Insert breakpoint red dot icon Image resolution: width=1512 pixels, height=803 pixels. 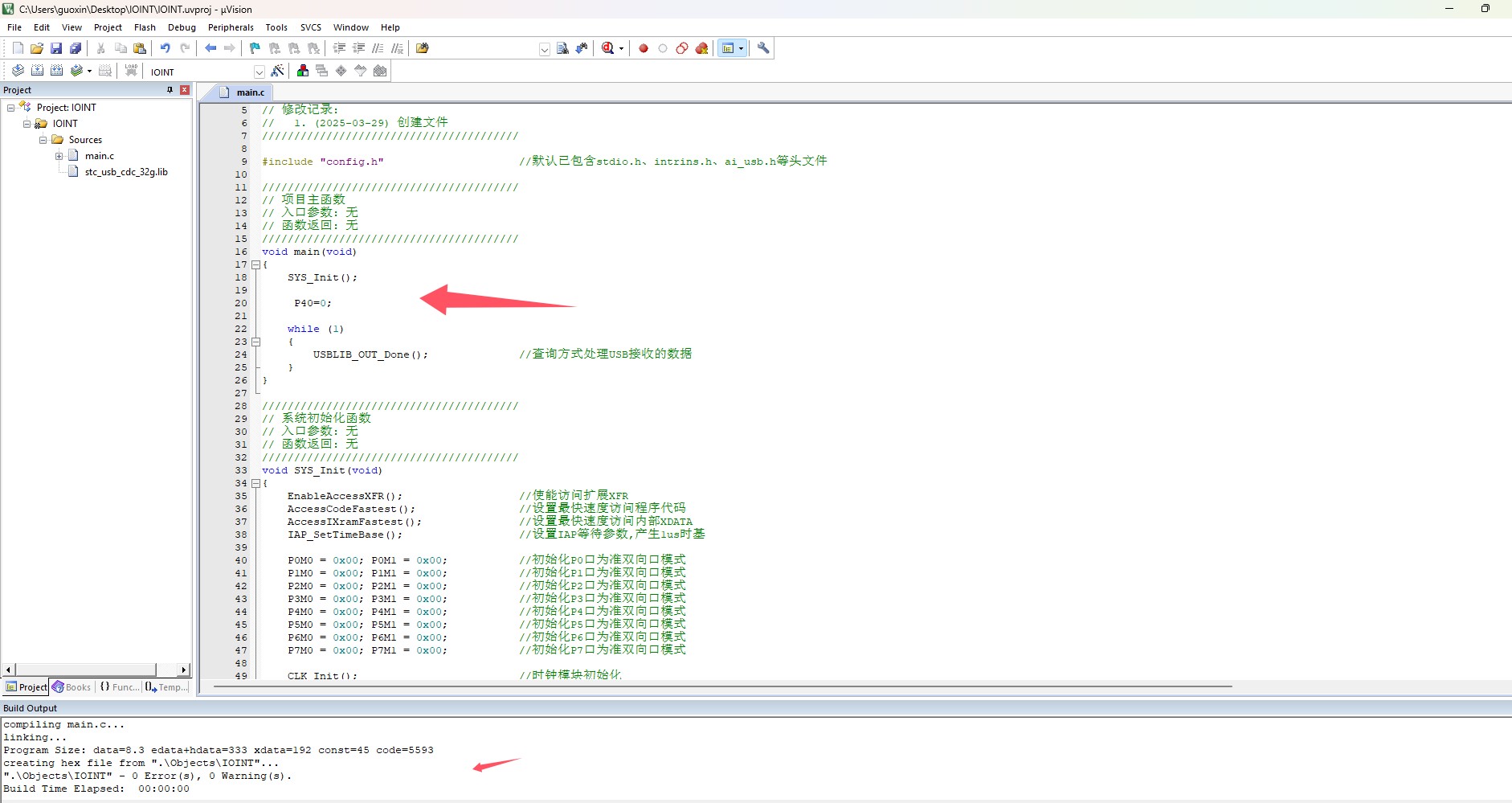coord(644,48)
